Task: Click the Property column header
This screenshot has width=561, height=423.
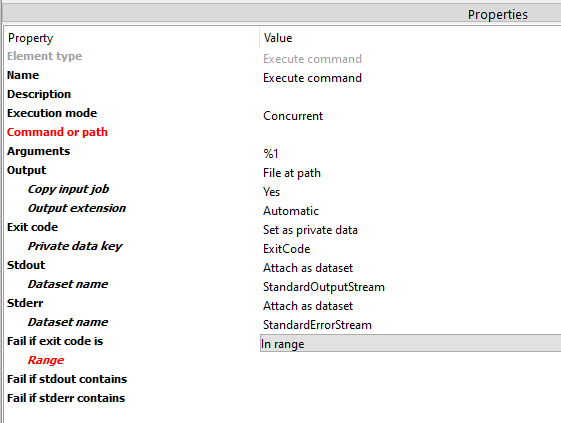Action: tap(31, 38)
